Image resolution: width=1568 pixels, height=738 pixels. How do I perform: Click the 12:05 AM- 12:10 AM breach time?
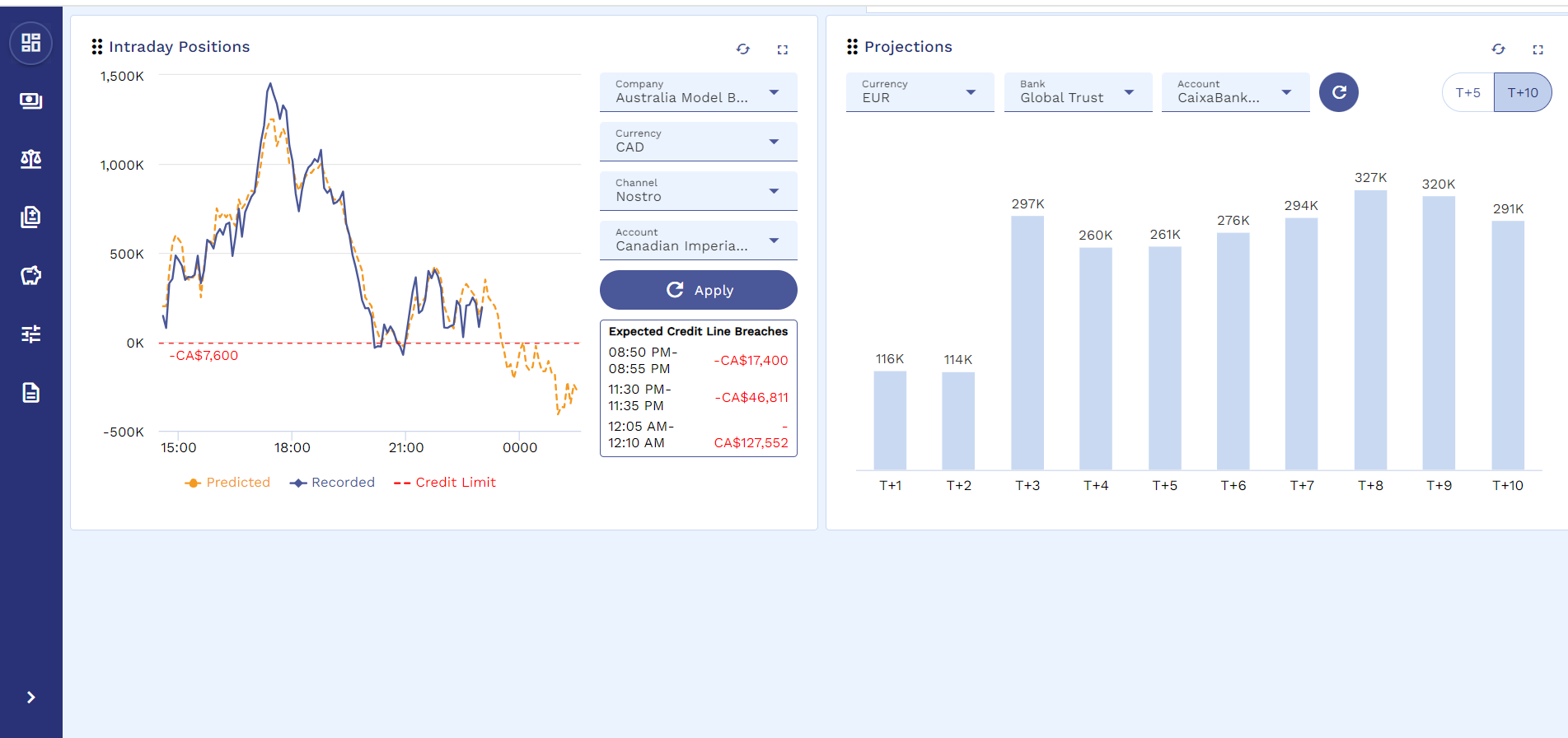point(641,435)
